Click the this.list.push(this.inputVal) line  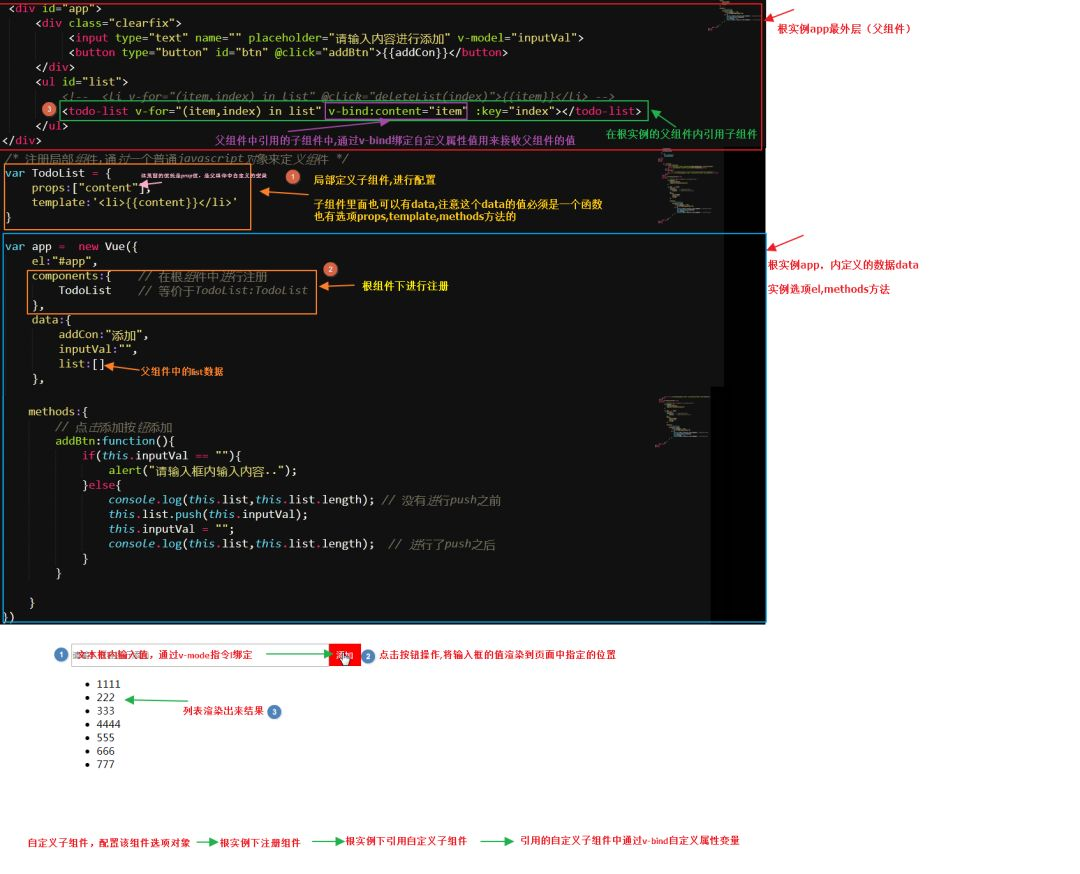coord(208,514)
